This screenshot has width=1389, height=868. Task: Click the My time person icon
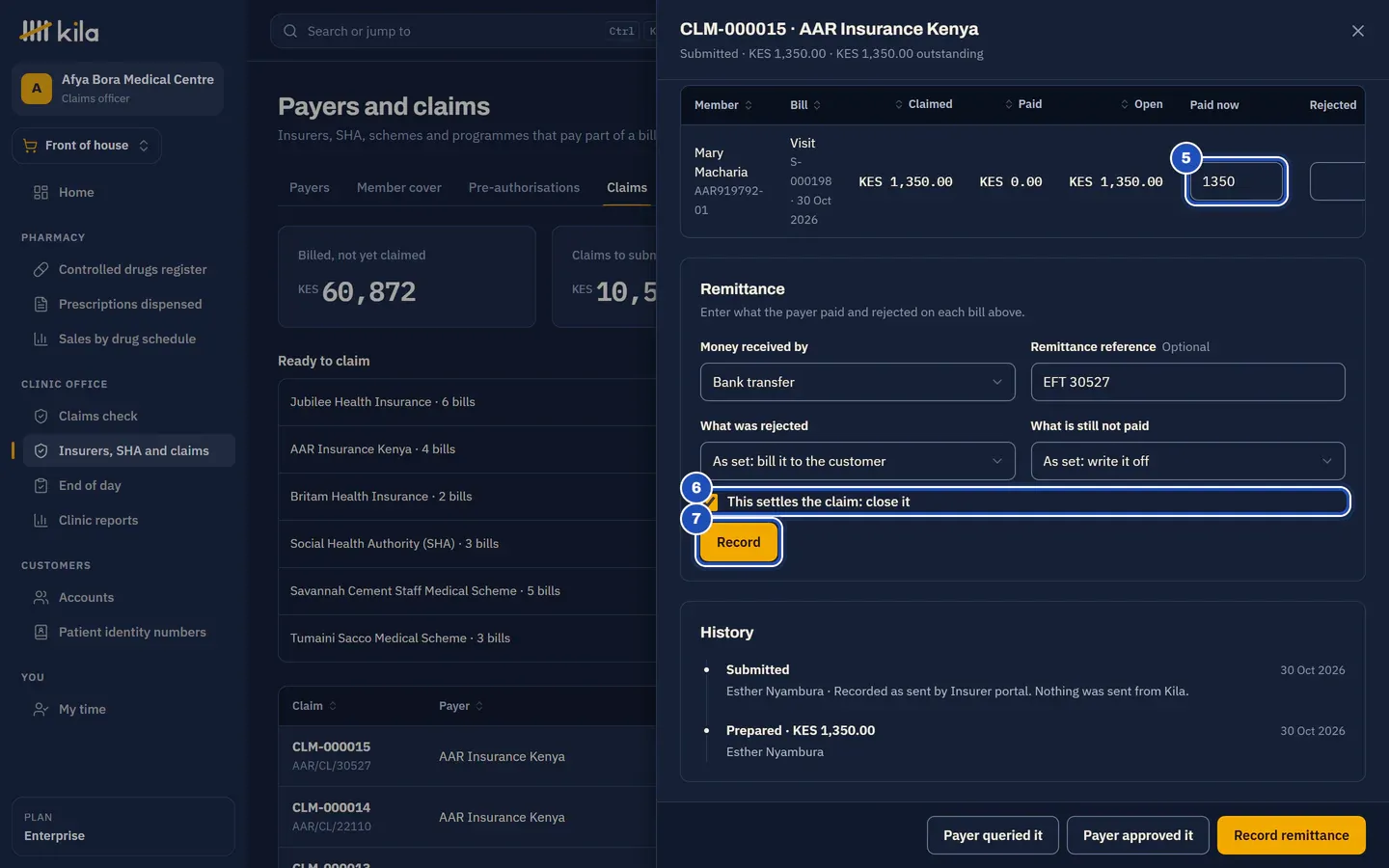41,709
